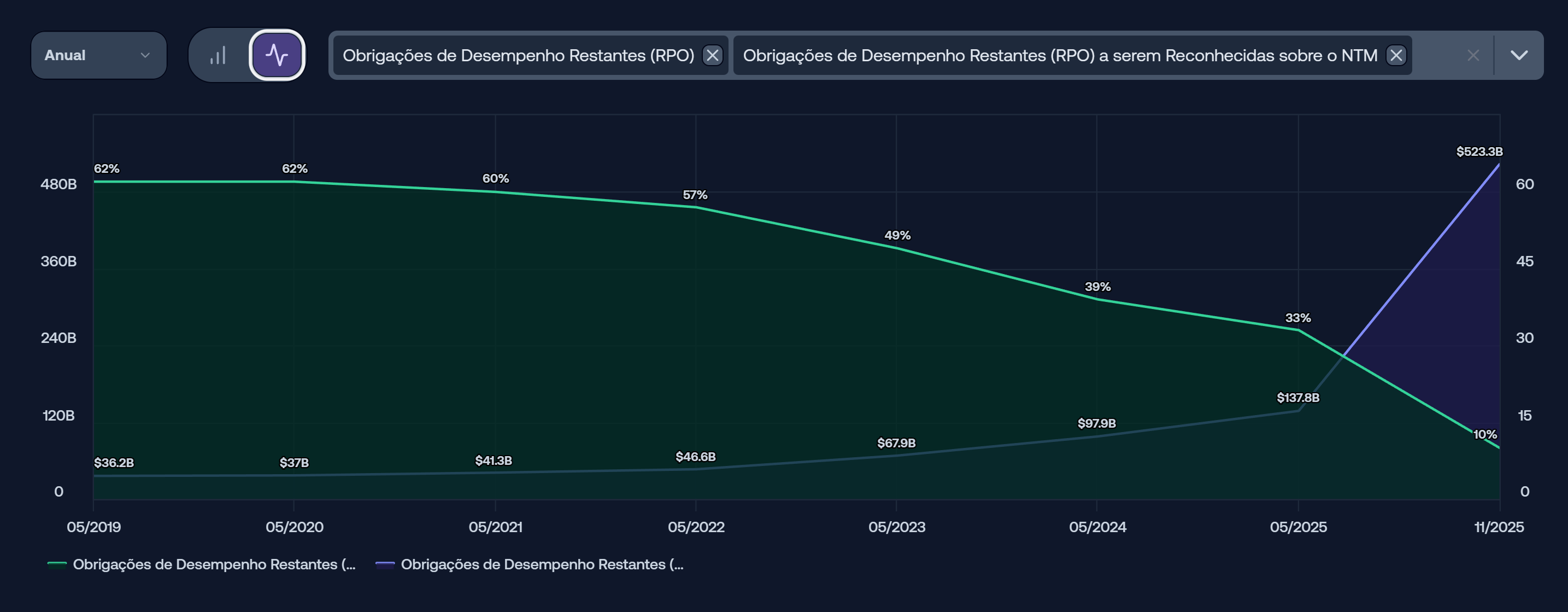Click the 05/2022 axis date label
The height and width of the screenshot is (612, 1568).
coord(696,527)
